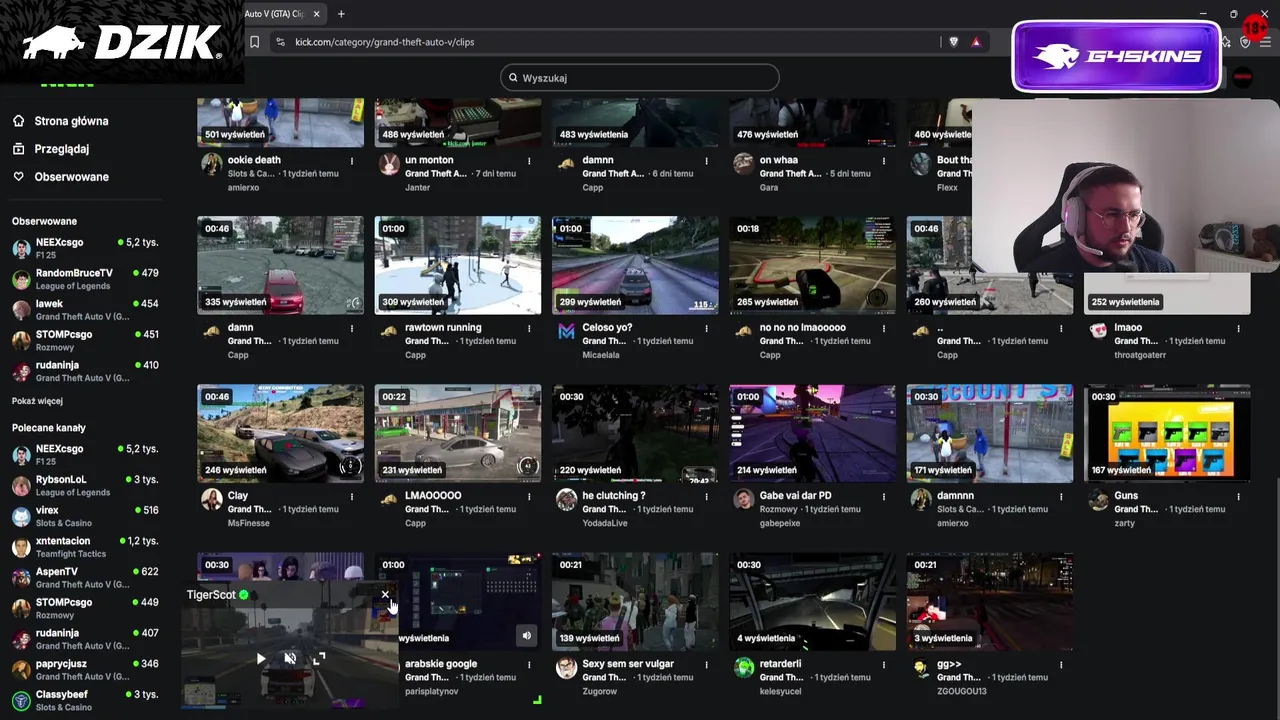Click the he clutching ? clip title
Viewport: 1280px width, 720px height.
614,496
